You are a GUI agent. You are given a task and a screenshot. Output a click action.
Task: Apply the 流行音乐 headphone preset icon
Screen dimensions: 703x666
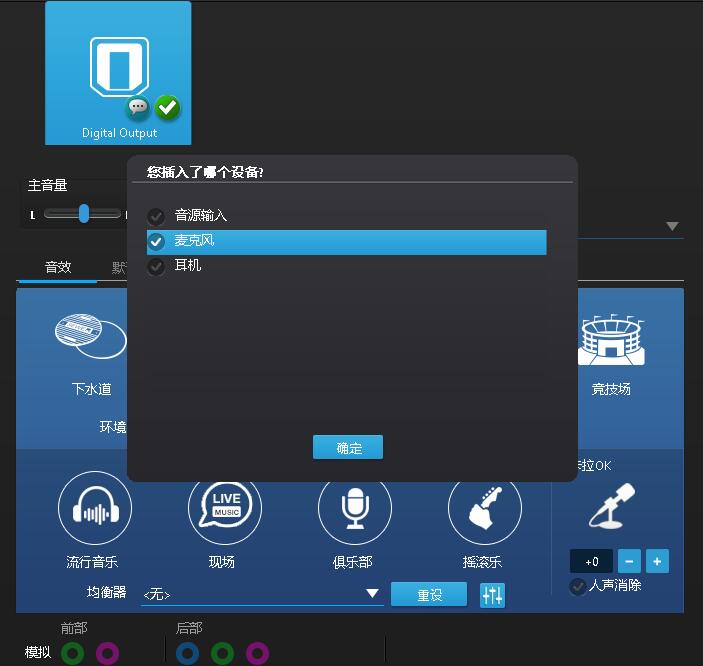[x=95, y=508]
